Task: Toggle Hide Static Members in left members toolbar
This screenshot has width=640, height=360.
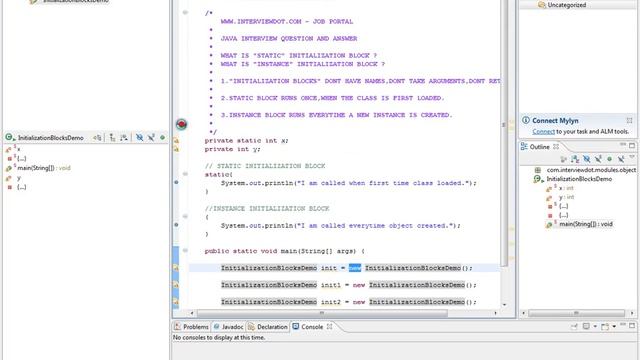Action: (151, 138)
